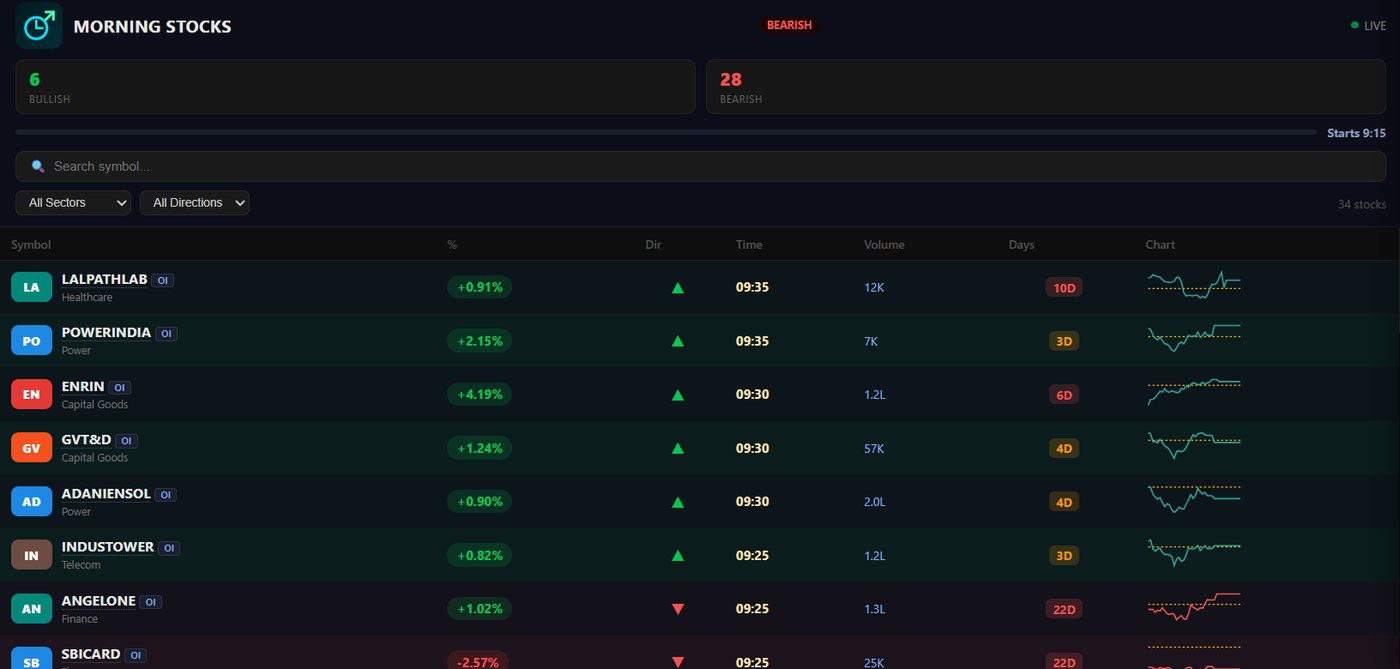This screenshot has height=669, width=1400.
Task: Open the ADANIENSOL symbol link
Action: [106, 494]
